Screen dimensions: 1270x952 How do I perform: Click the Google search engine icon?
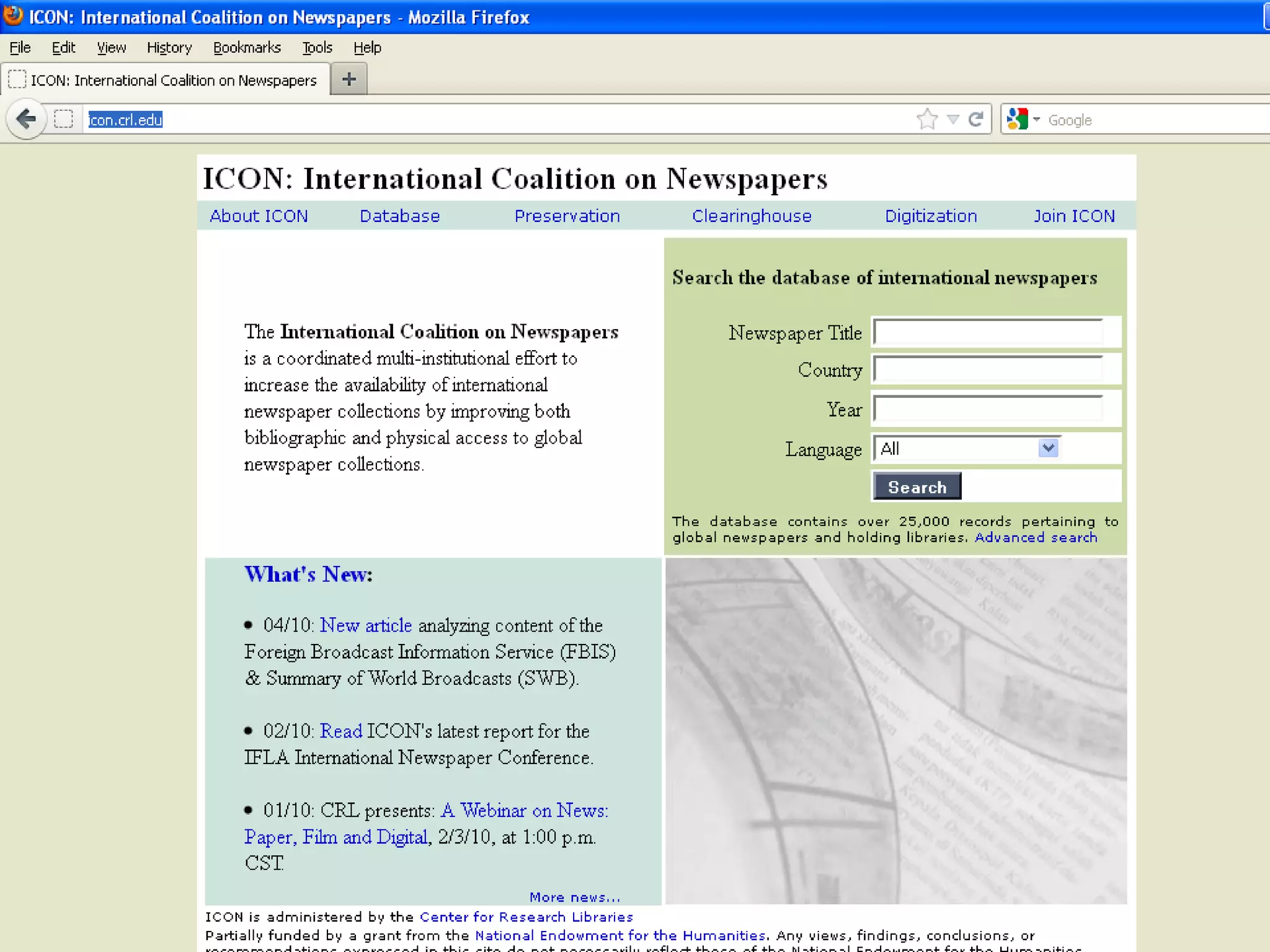(1017, 119)
